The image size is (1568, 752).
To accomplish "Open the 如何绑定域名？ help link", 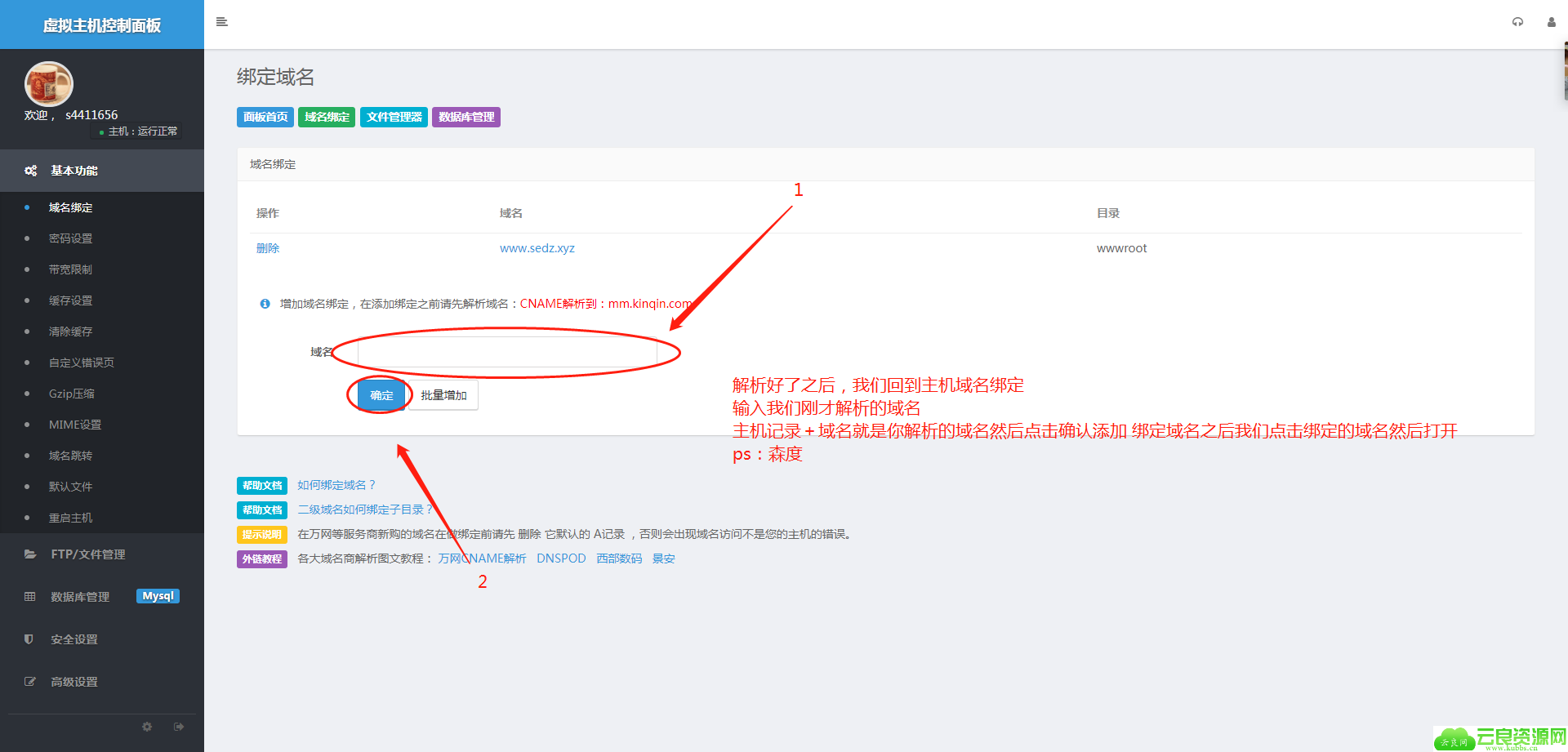I will [x=336, y=485].
